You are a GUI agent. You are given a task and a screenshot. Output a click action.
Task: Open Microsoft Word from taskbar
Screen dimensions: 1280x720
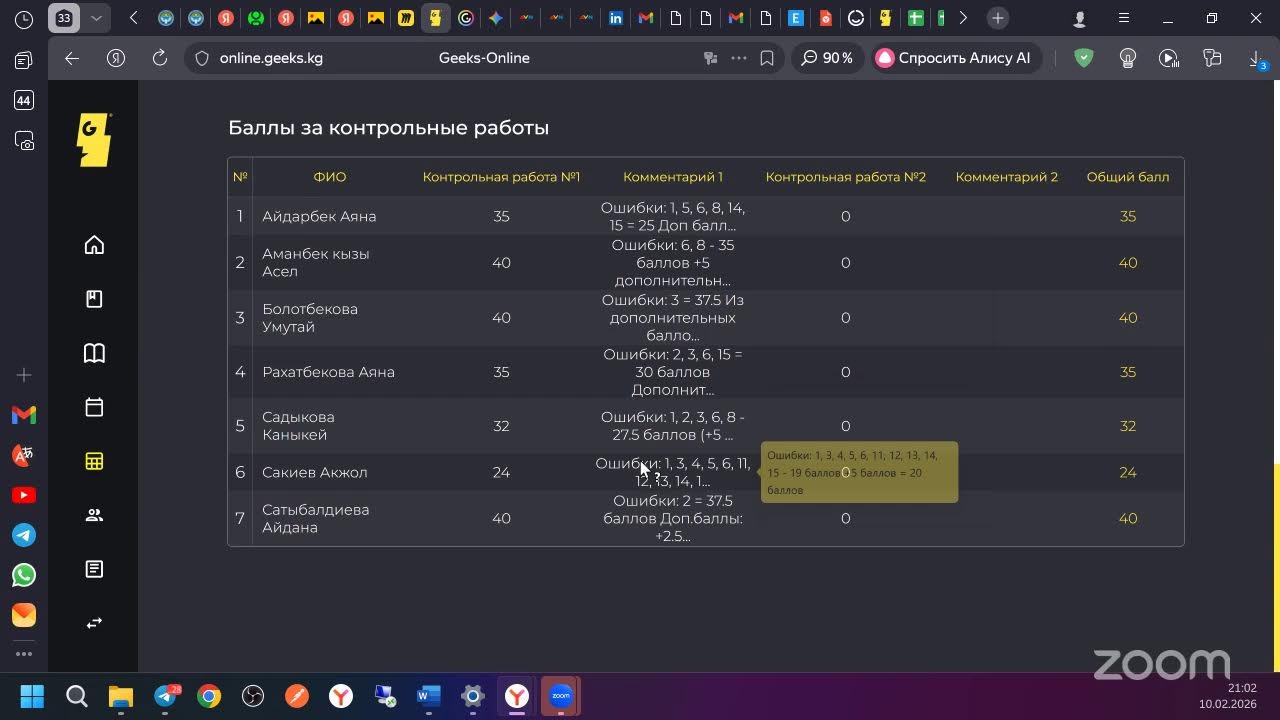429,696
